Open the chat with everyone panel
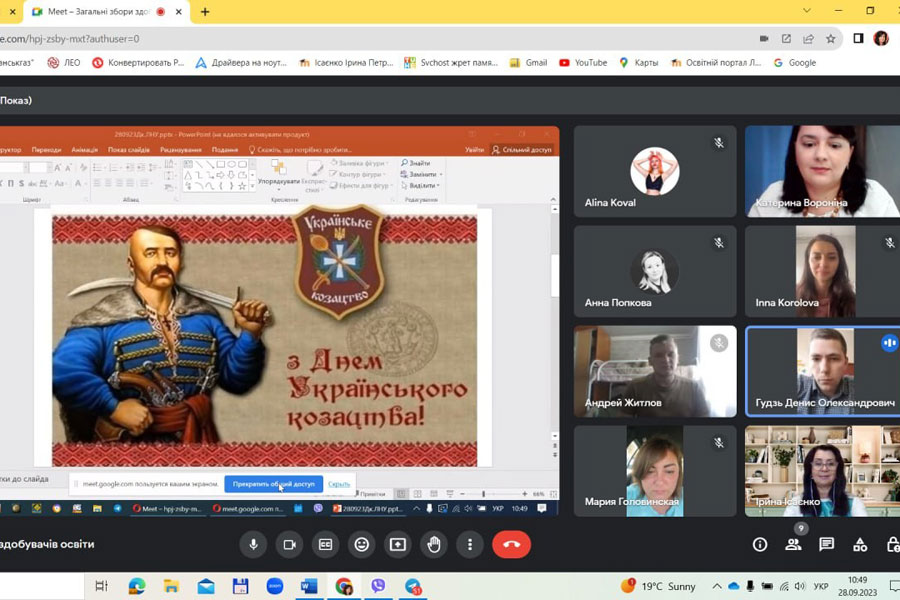This screenshot has width=900, height=600. [x=827, y=544]
